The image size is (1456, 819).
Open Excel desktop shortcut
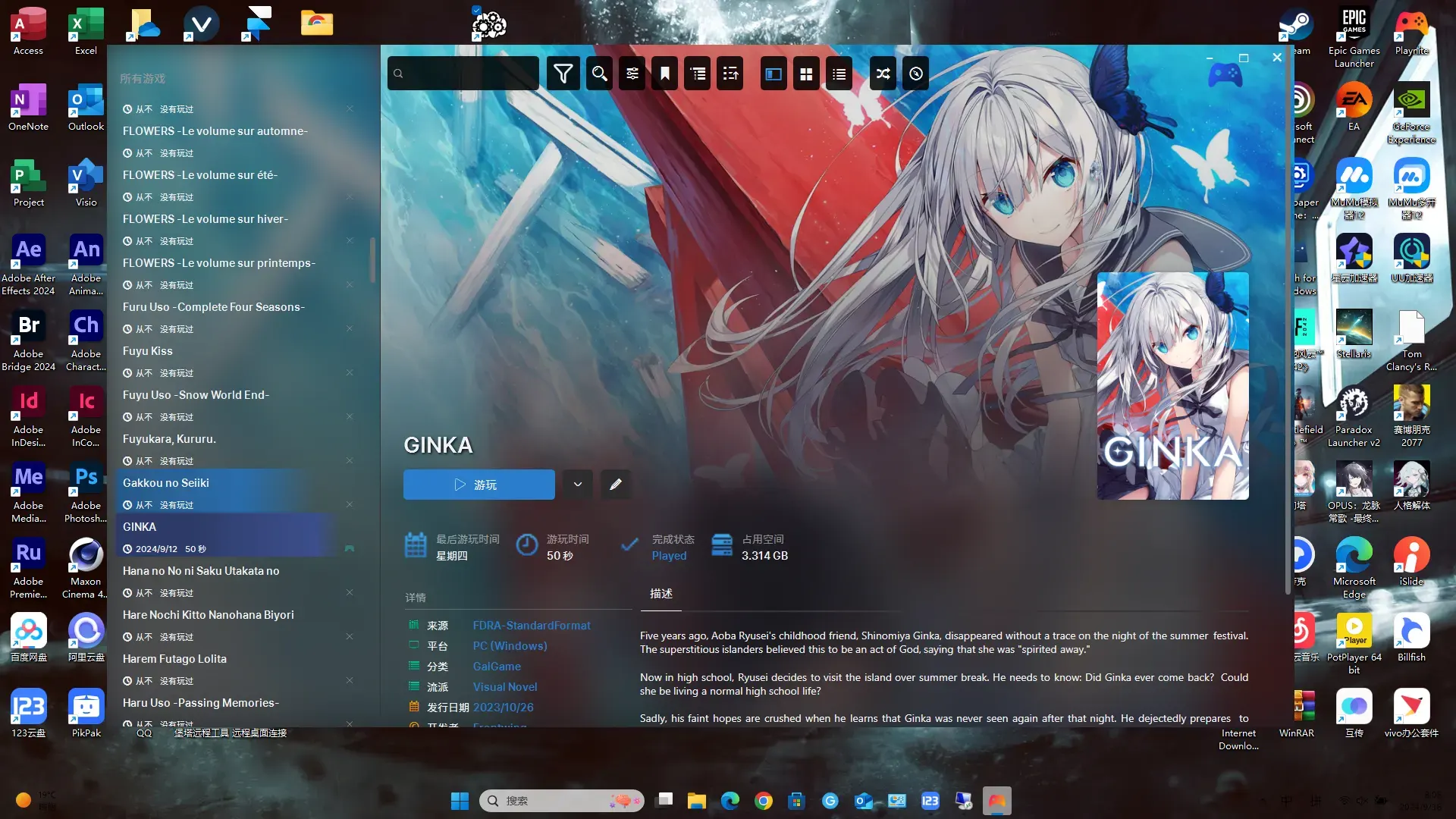point(86,32)
